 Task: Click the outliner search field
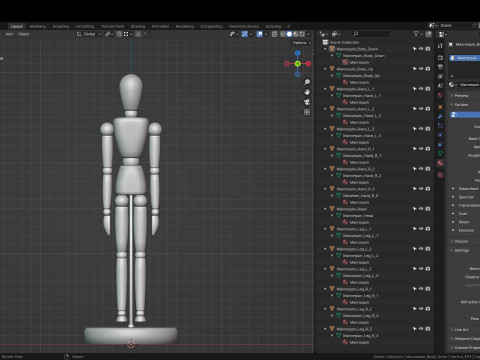(371, 34)
